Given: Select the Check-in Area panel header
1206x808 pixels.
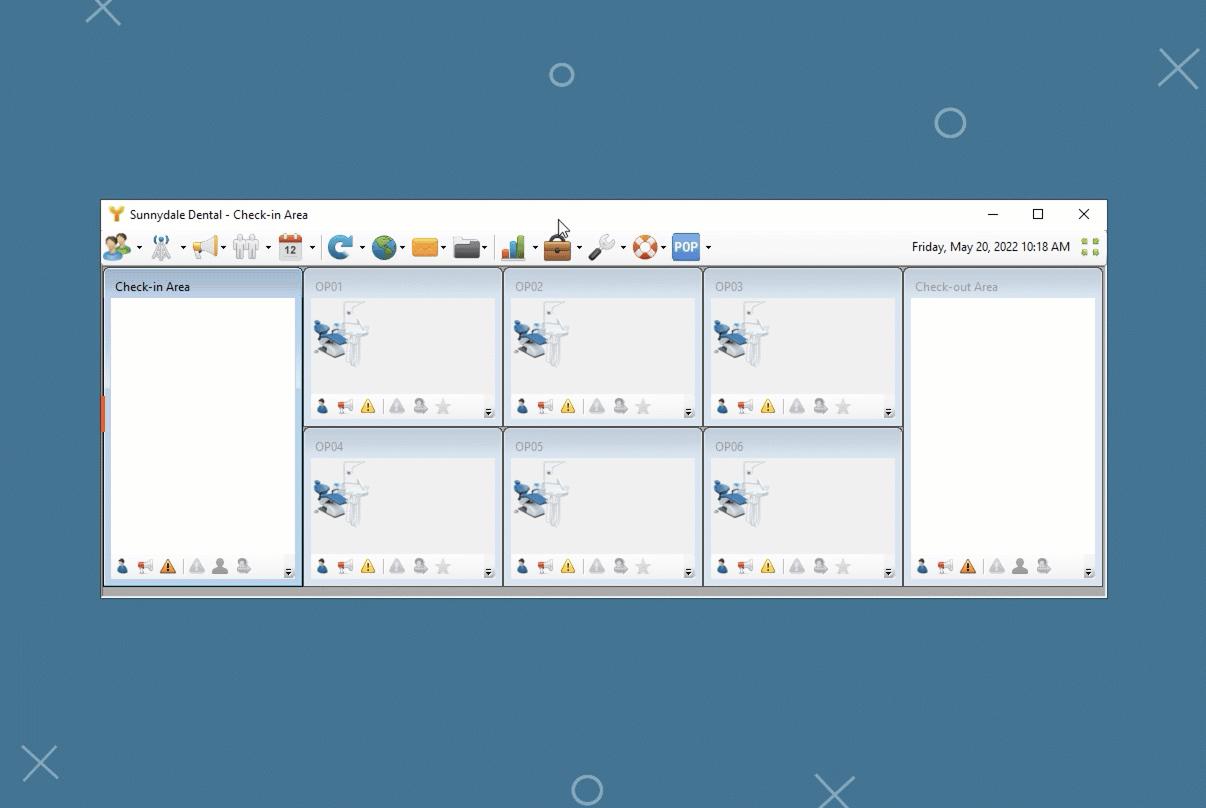Looking at the screenshot, I should click(x=203, y=286).
